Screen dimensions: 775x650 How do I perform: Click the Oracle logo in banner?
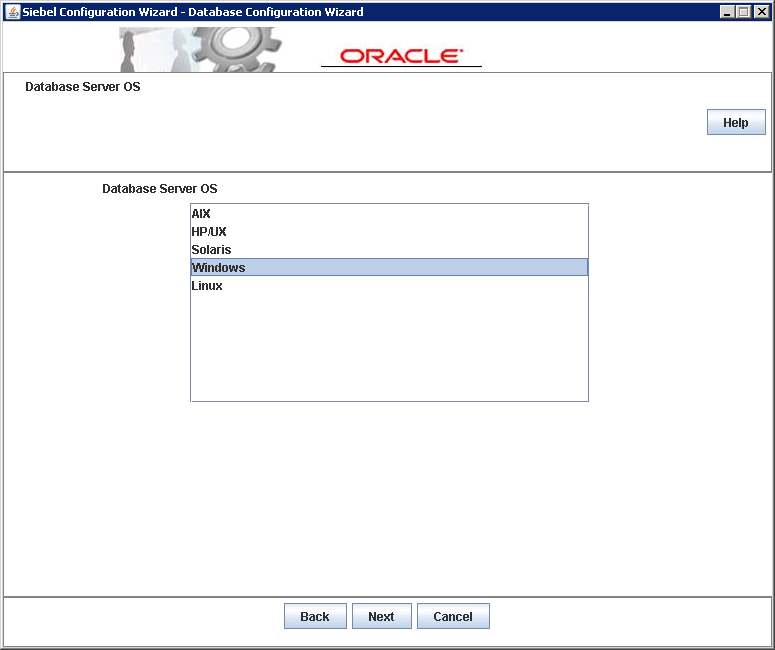(401, 56)
